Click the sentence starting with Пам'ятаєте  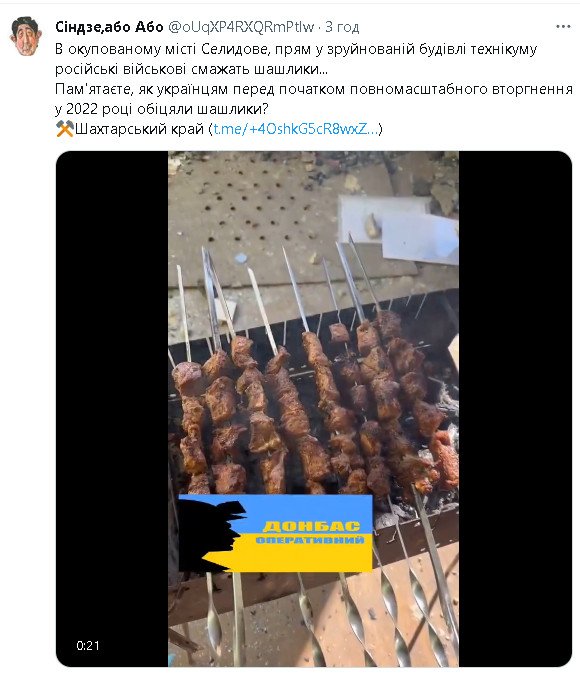[313, 99]
